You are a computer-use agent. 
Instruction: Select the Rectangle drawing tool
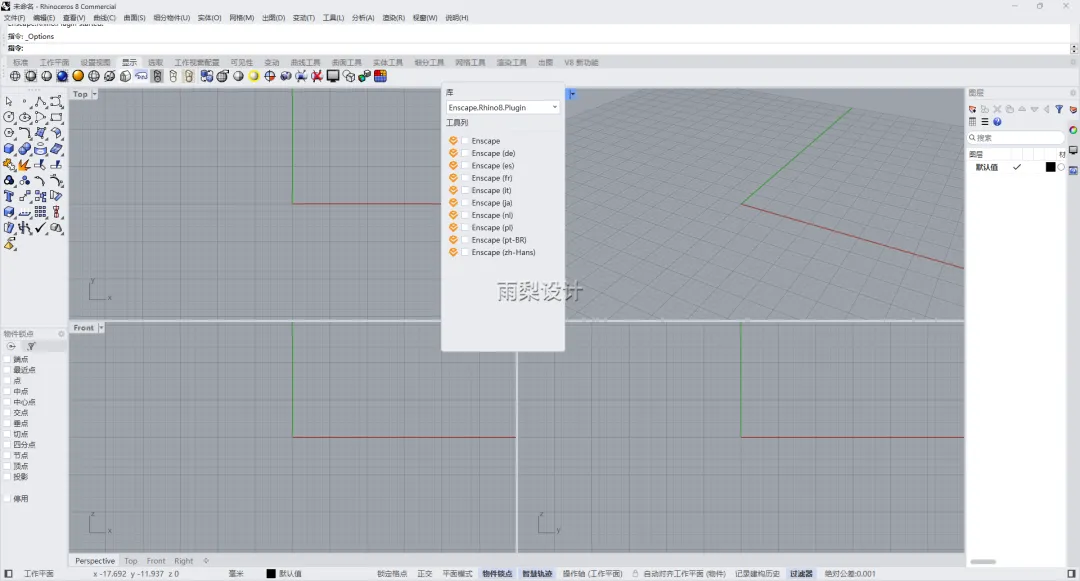pos(56,118)
